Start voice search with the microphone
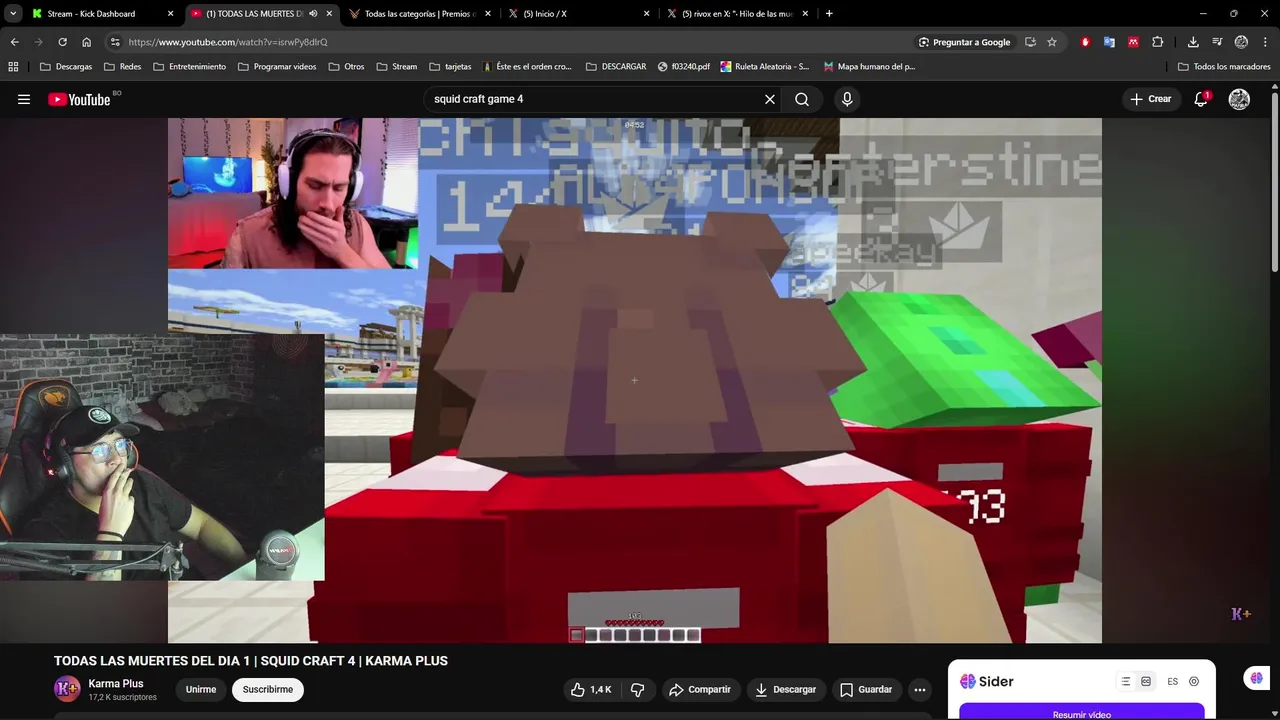Viewport: 1280px width, 720px height. (847, 99)
